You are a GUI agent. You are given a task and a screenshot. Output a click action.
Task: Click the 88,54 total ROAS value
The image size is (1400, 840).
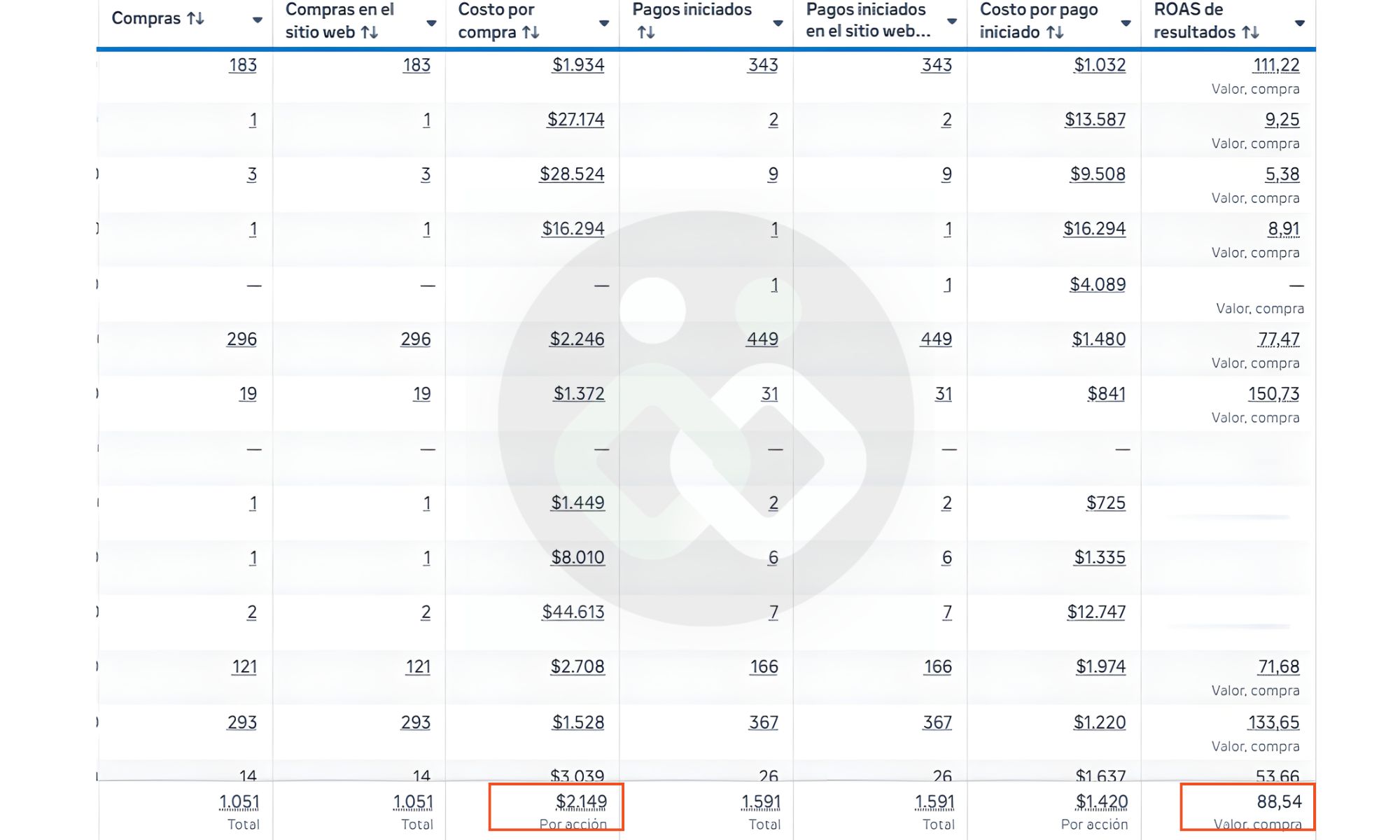coord(1279,801)
